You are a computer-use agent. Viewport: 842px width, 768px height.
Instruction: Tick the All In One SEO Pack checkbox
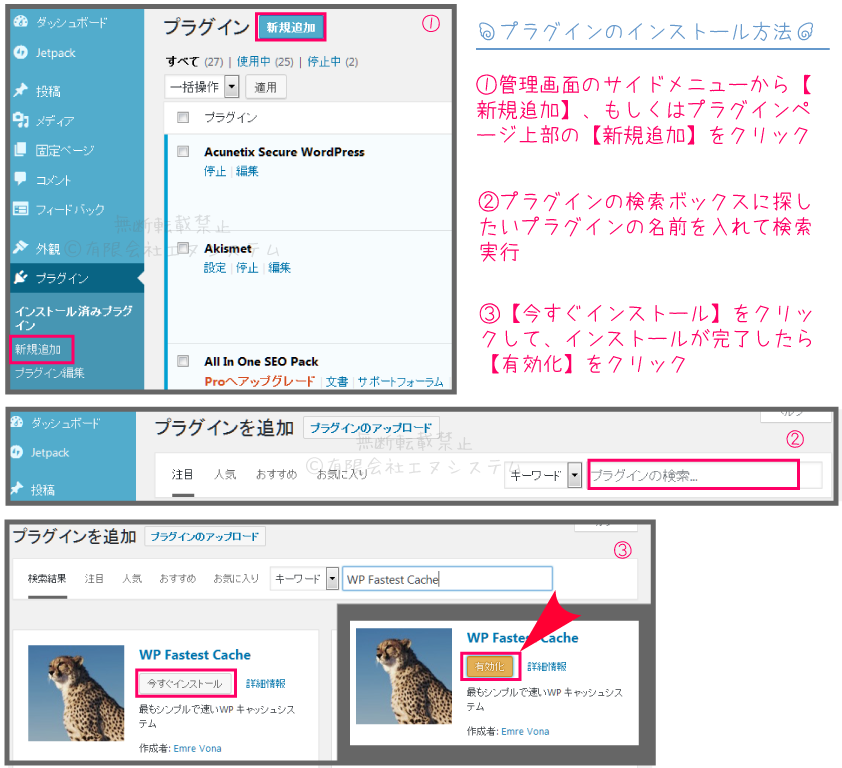coord(183,361)
